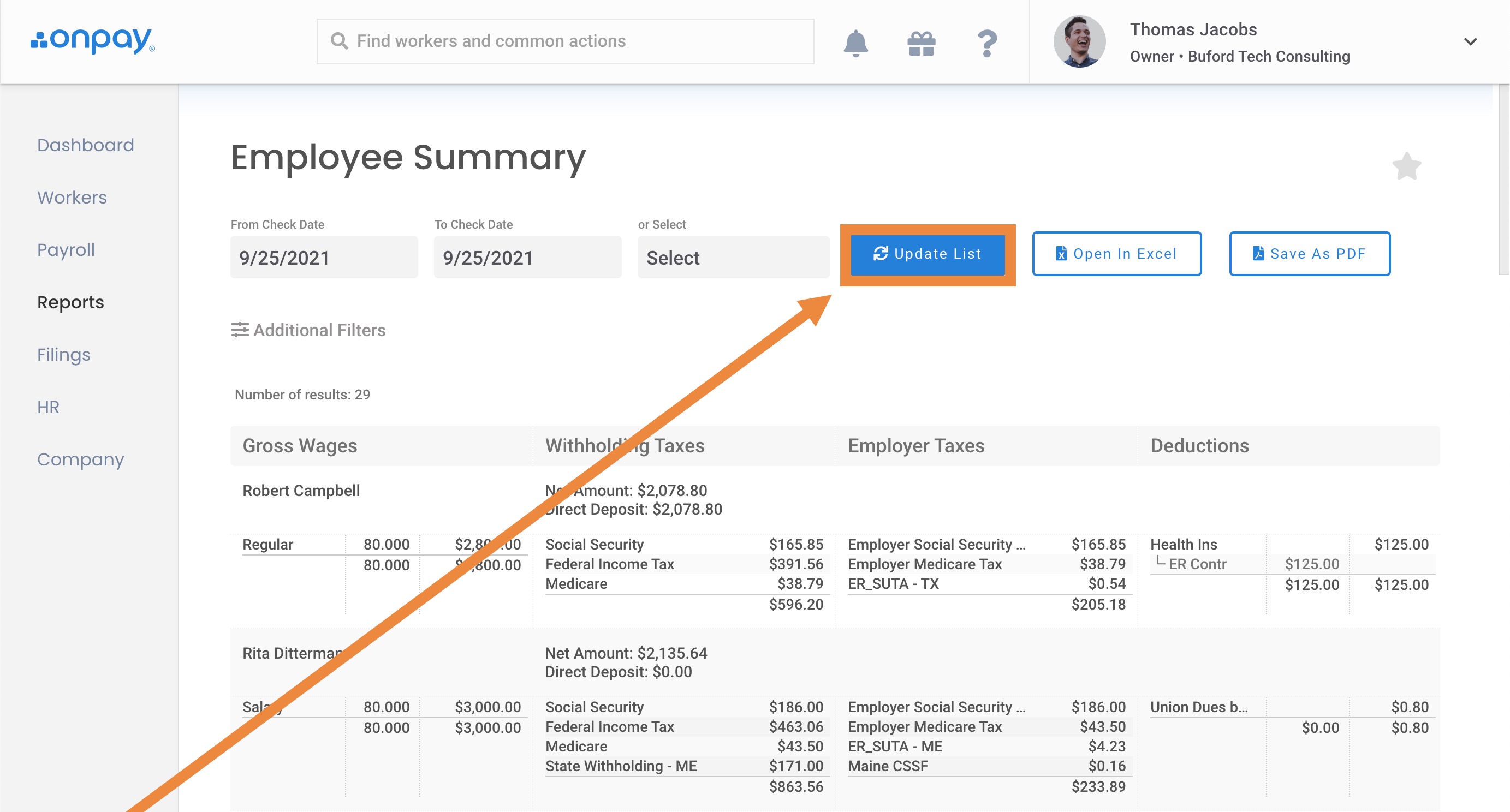Image resolution: width=1510 pixels, height=812 pixels.
Task: Click Save As PDF
Action: 1310,254
